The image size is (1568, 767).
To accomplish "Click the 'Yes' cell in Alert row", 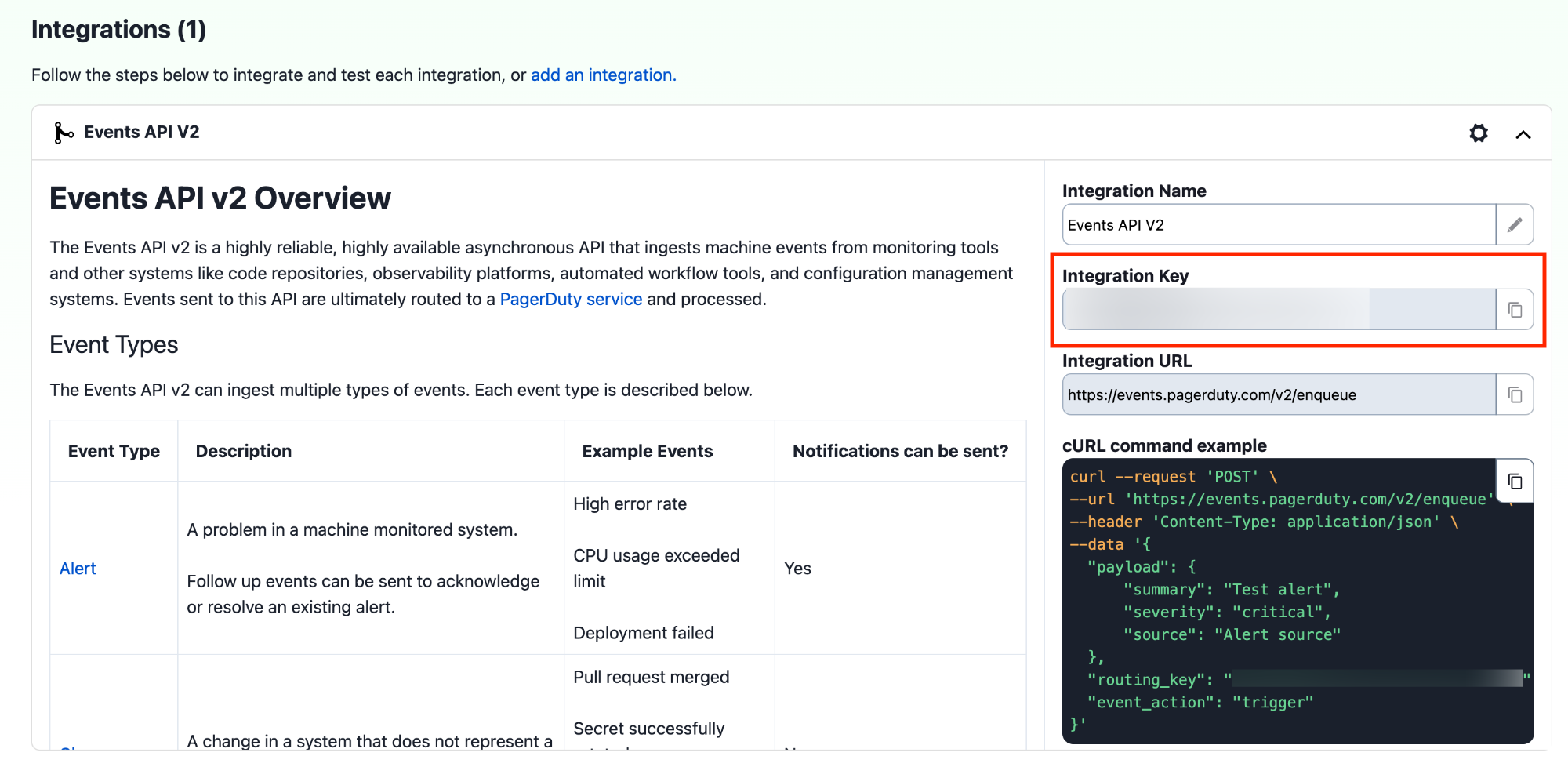I will point(798,569).
